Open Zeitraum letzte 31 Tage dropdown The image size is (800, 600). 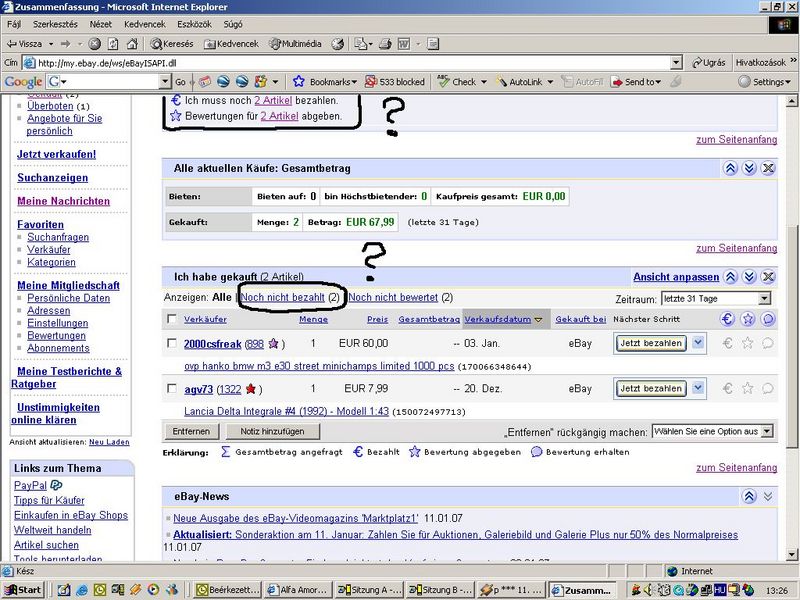click(716, 298)
